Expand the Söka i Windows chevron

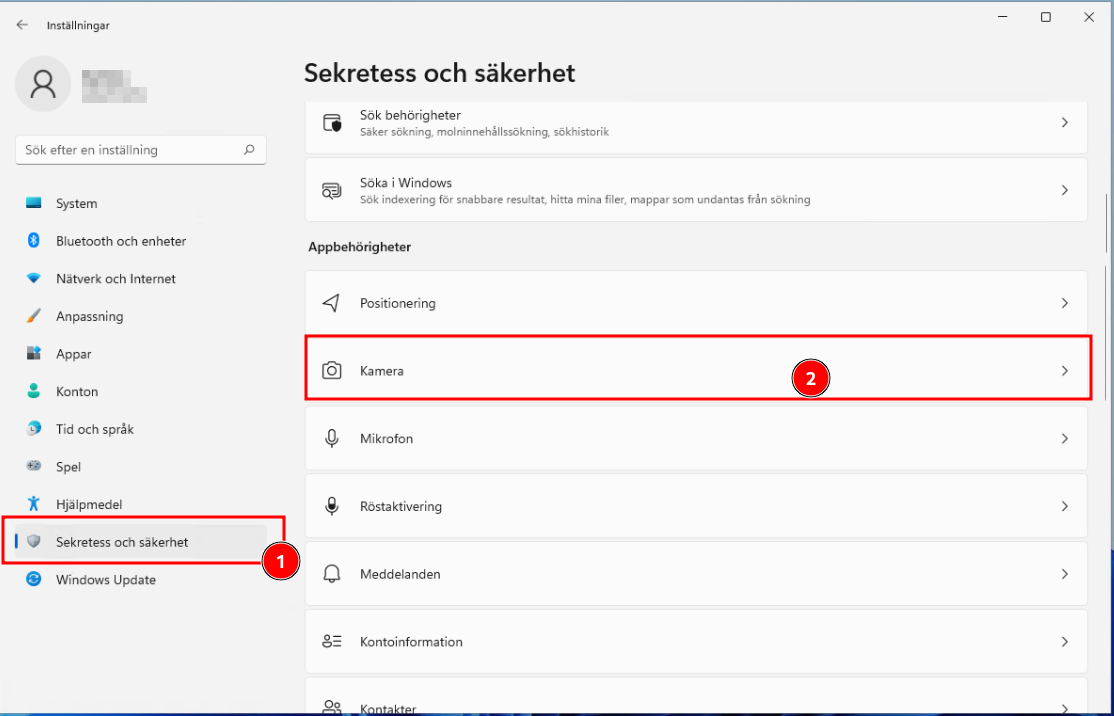point(1064,190)
